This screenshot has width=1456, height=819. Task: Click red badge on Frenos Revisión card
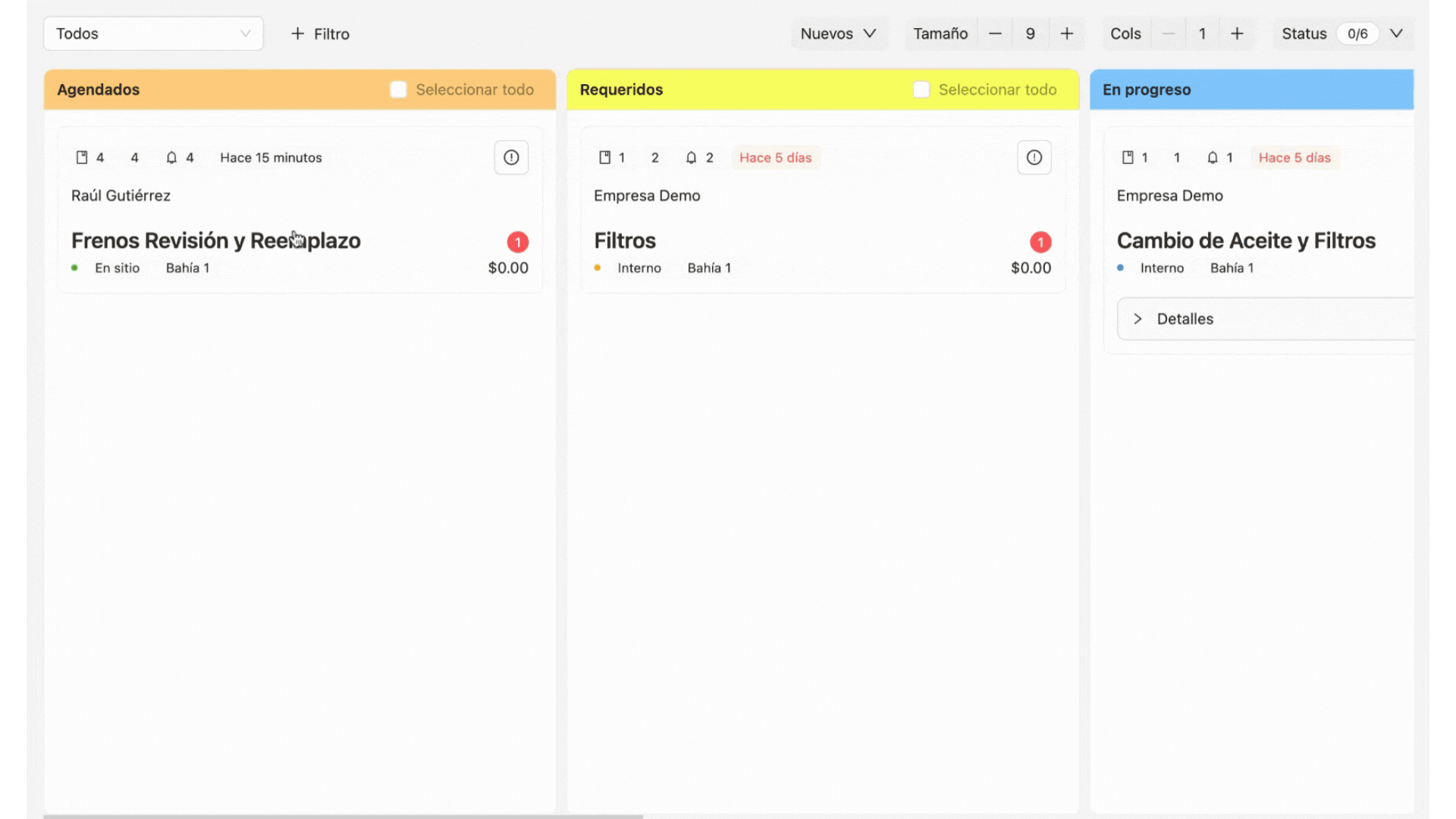(517, 242)
